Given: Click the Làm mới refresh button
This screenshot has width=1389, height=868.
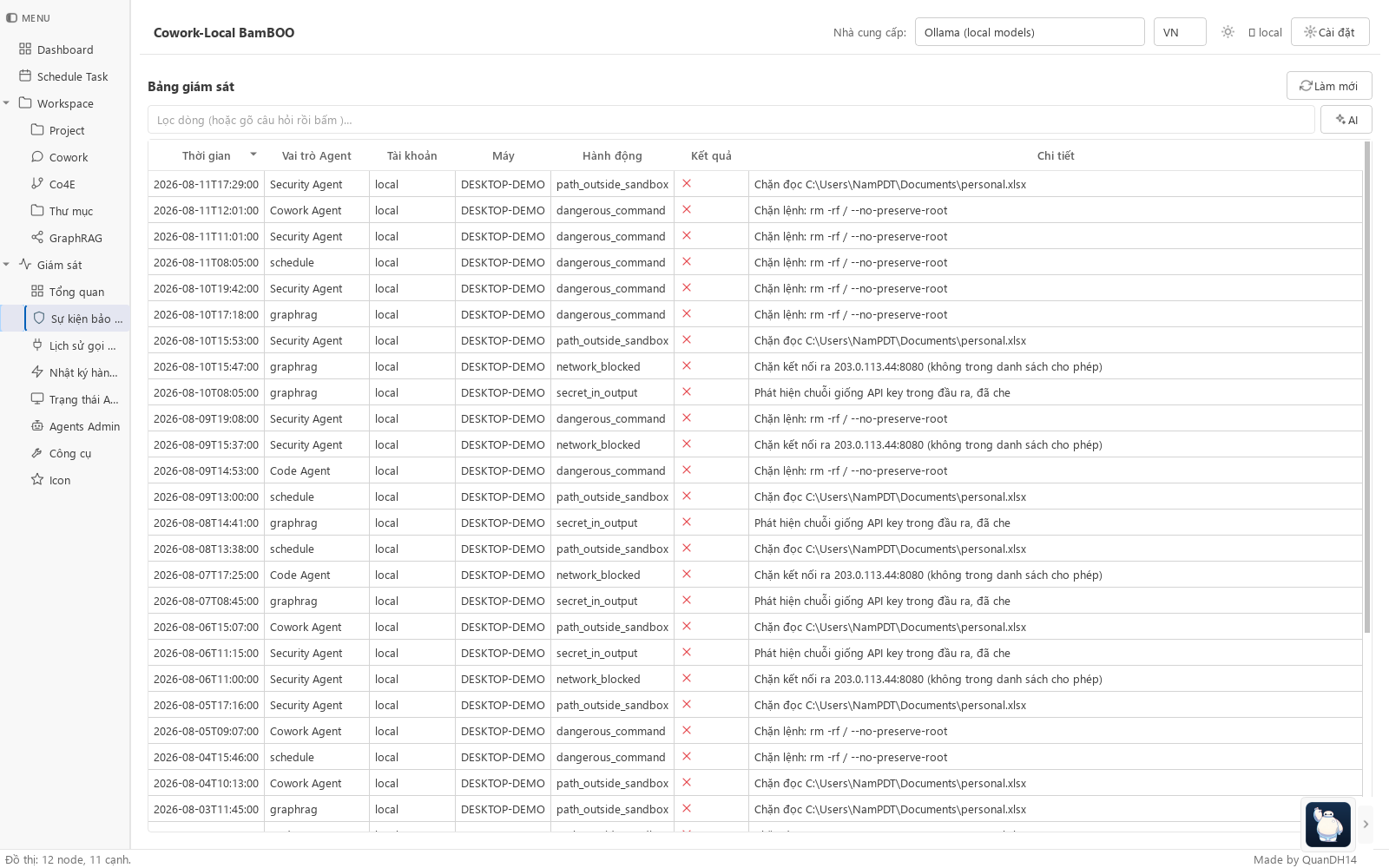Looking at the screenshot, I should [1329, 86].
